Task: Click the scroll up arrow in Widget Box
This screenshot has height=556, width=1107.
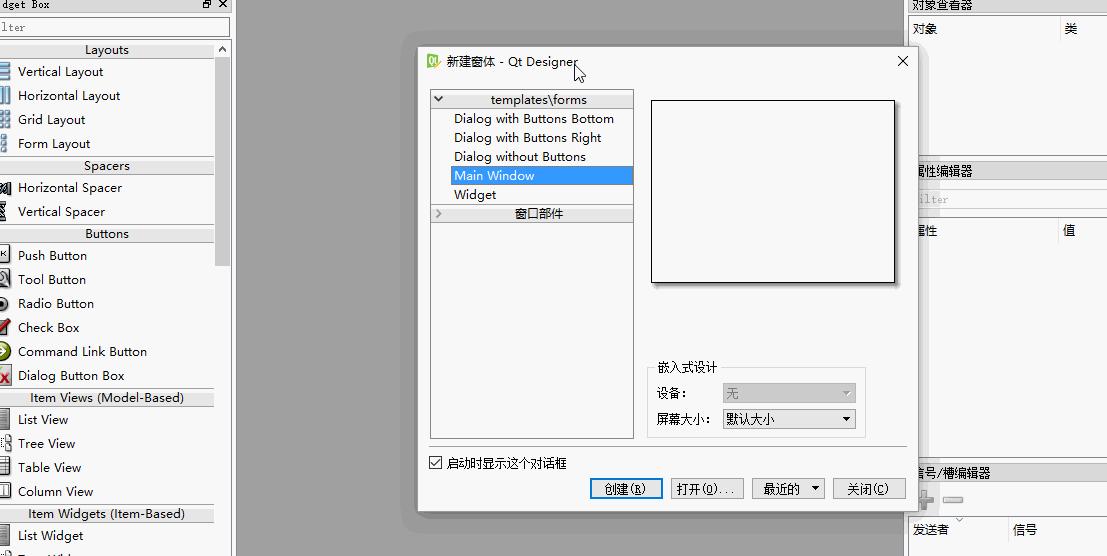Action: [x=222, y=49]
